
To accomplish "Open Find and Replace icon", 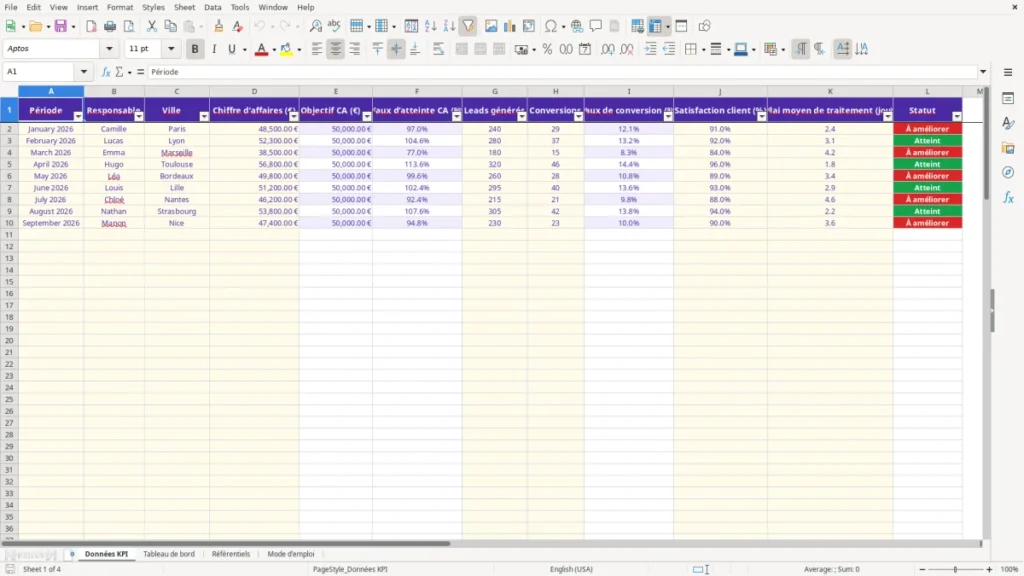I will click(315, 26).
